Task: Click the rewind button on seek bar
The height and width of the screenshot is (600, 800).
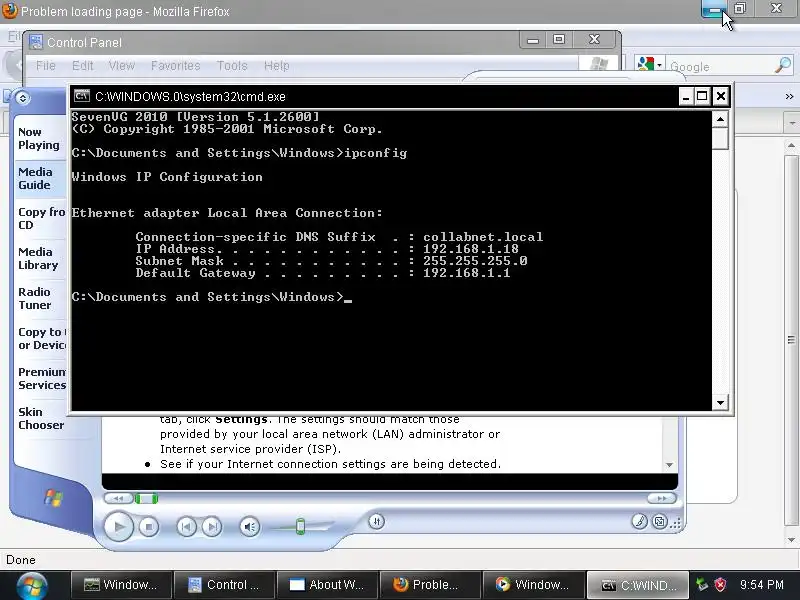Action: (x=118, y=498)
